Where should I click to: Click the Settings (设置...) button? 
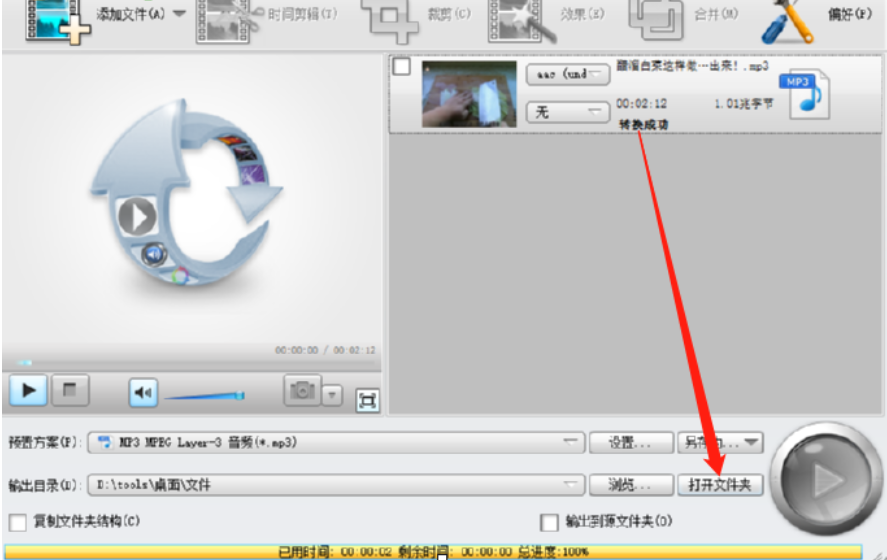point(631,442)
